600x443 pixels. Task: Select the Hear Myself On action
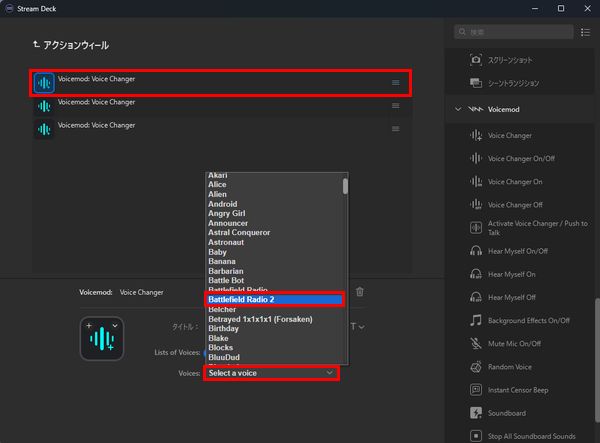[x=511, y=274]
